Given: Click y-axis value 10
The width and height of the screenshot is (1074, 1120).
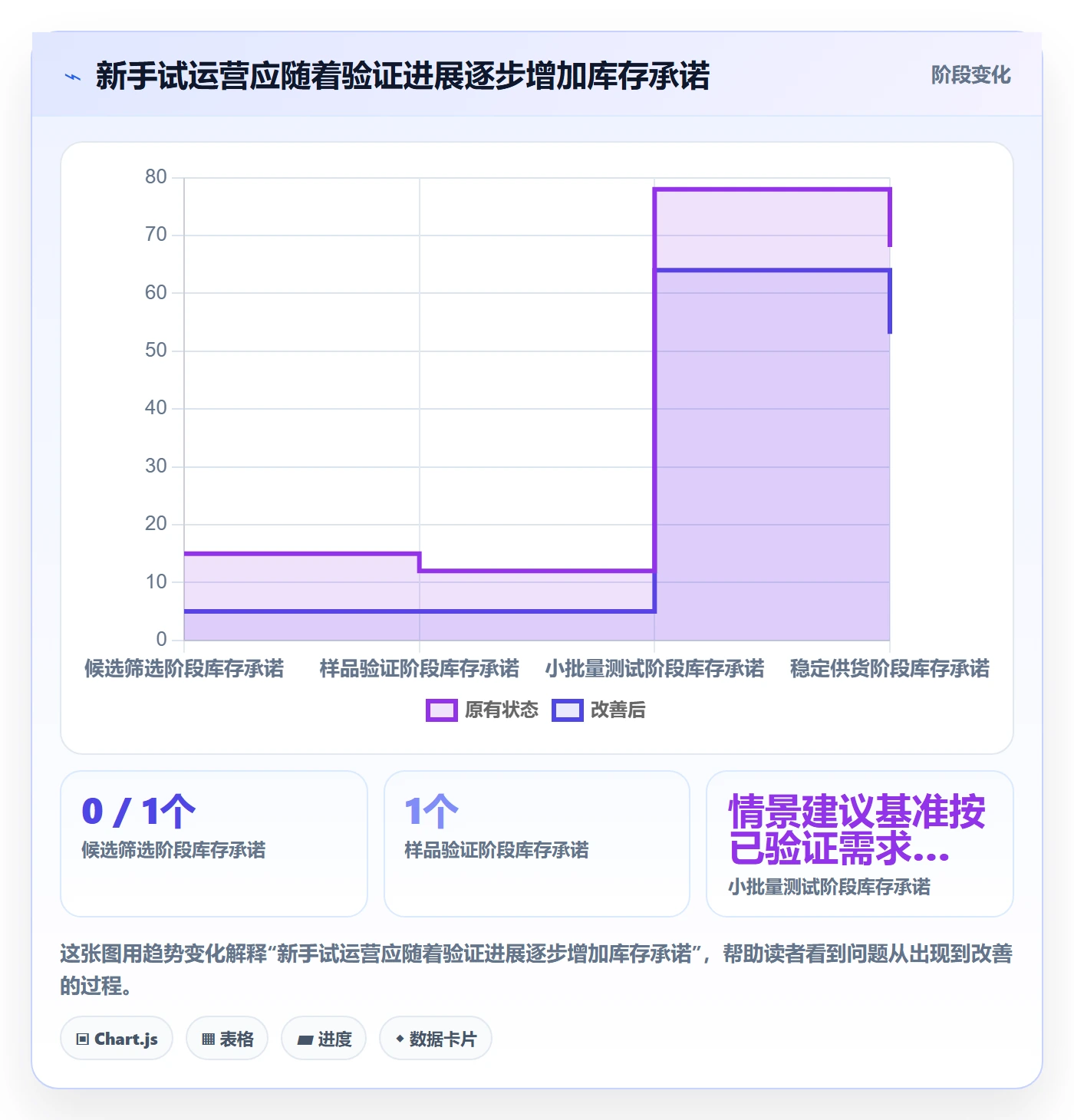Looking at the screenshot, I should (156, 582).
